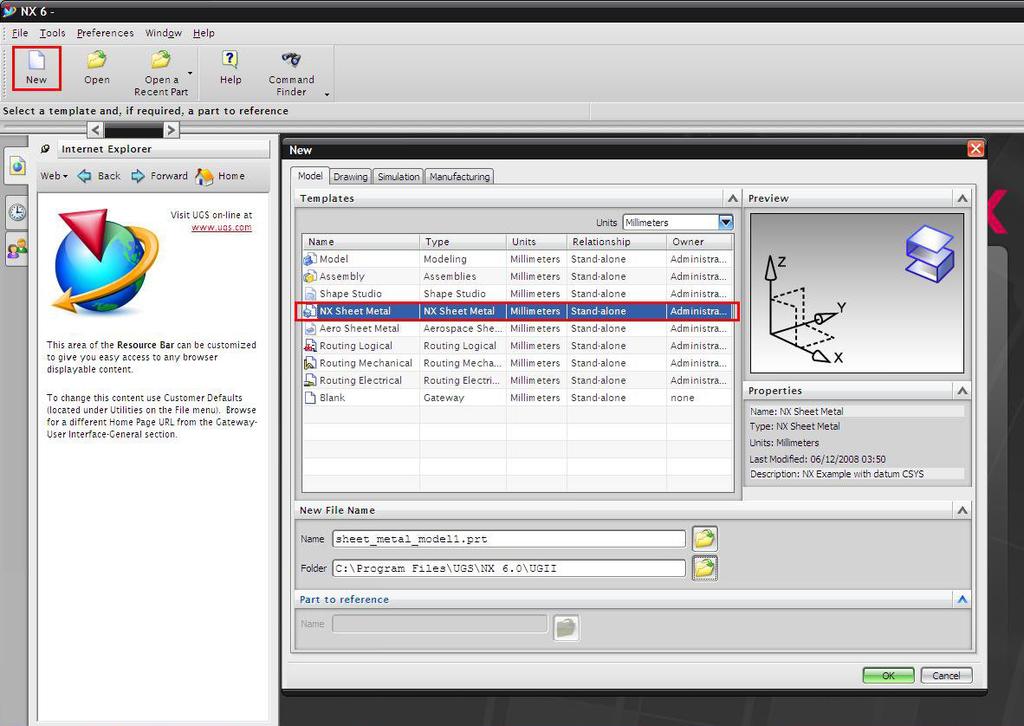The image size is (1024, 726).
Task: Click the Open toolbar icon
Action: tap(97, 68)
